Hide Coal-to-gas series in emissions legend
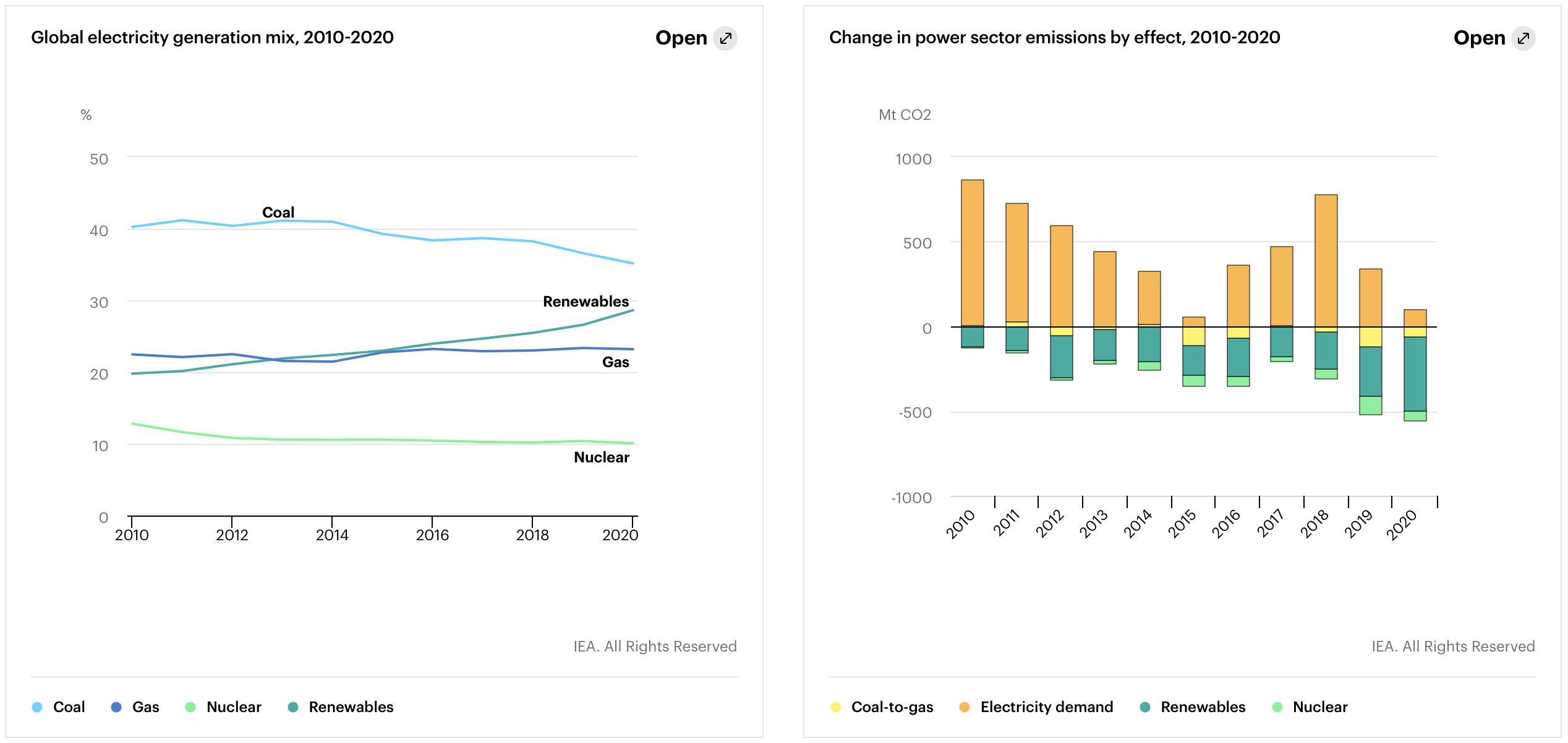This screenshot has width=1568, height=743. (x=892, y=707)
